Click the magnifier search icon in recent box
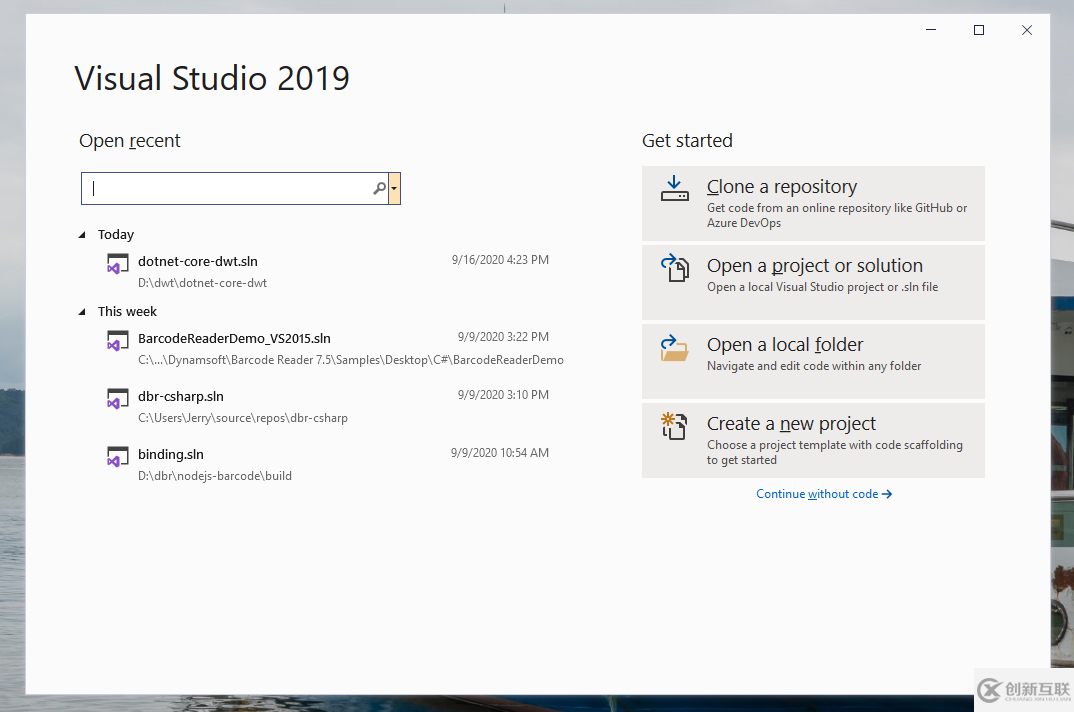Screen dimensions: 1074x712 [379, 188]
